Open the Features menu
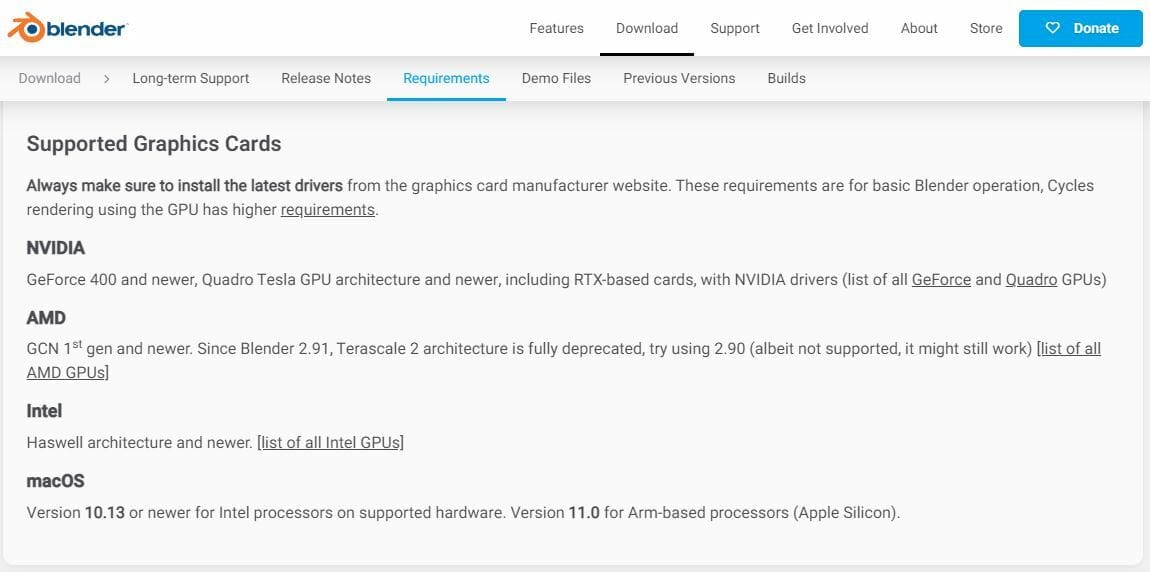The image size is (1150, 572). click(557, 28)
